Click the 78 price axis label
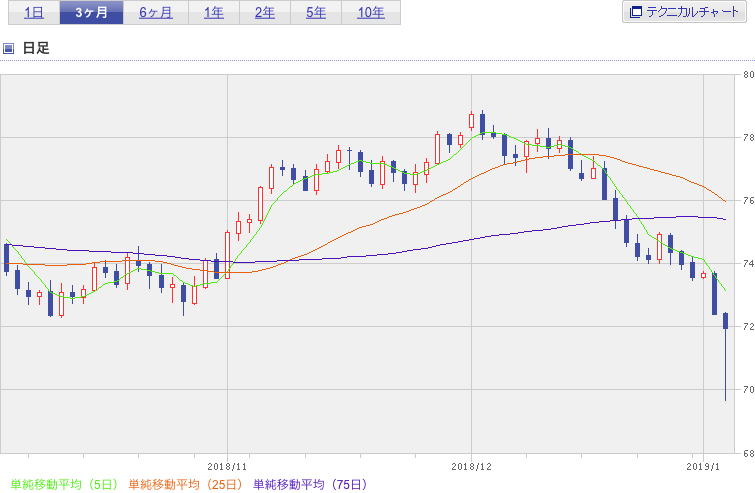The height and width of the screenshot is (493, 755). pyautogui.click(x=748, y=138)
